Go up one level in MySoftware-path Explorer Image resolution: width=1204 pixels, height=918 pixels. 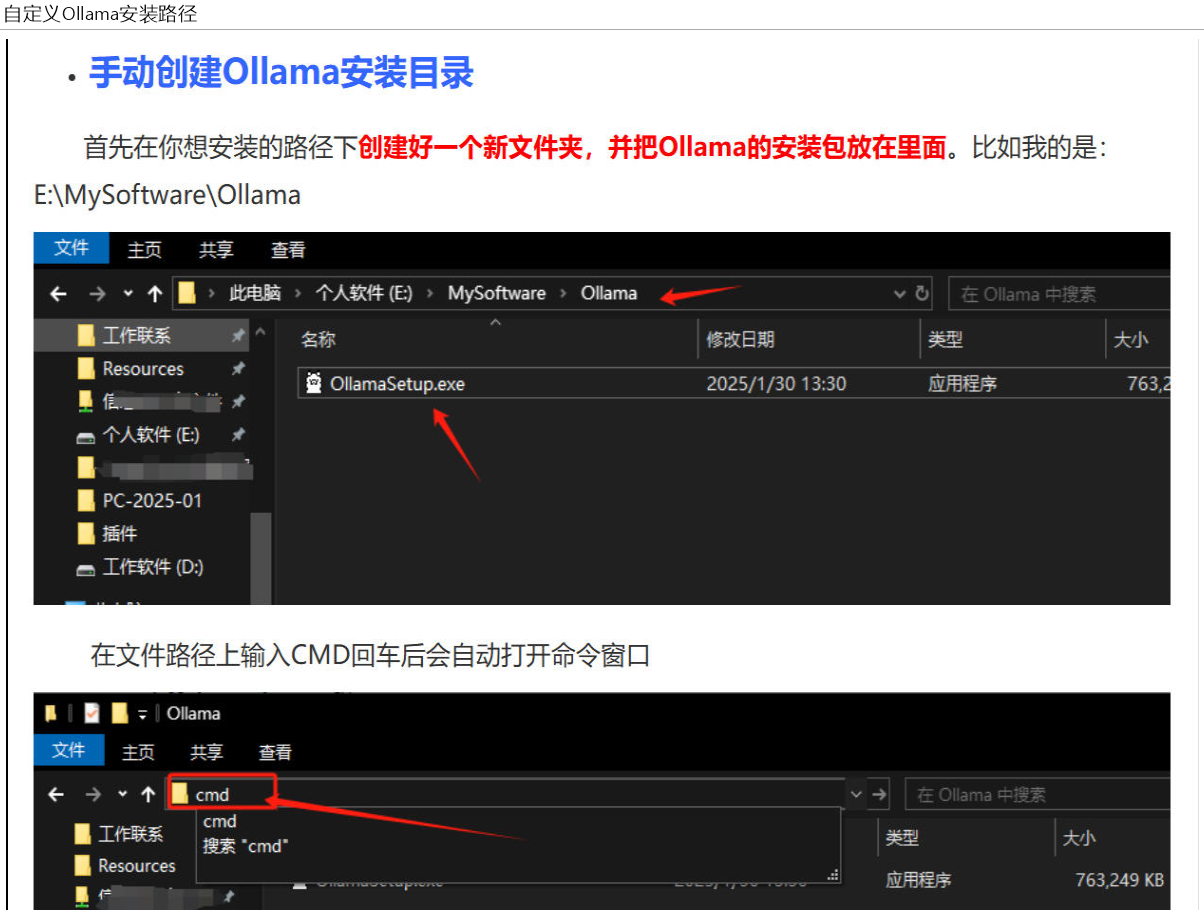click(x=154, y=294)
